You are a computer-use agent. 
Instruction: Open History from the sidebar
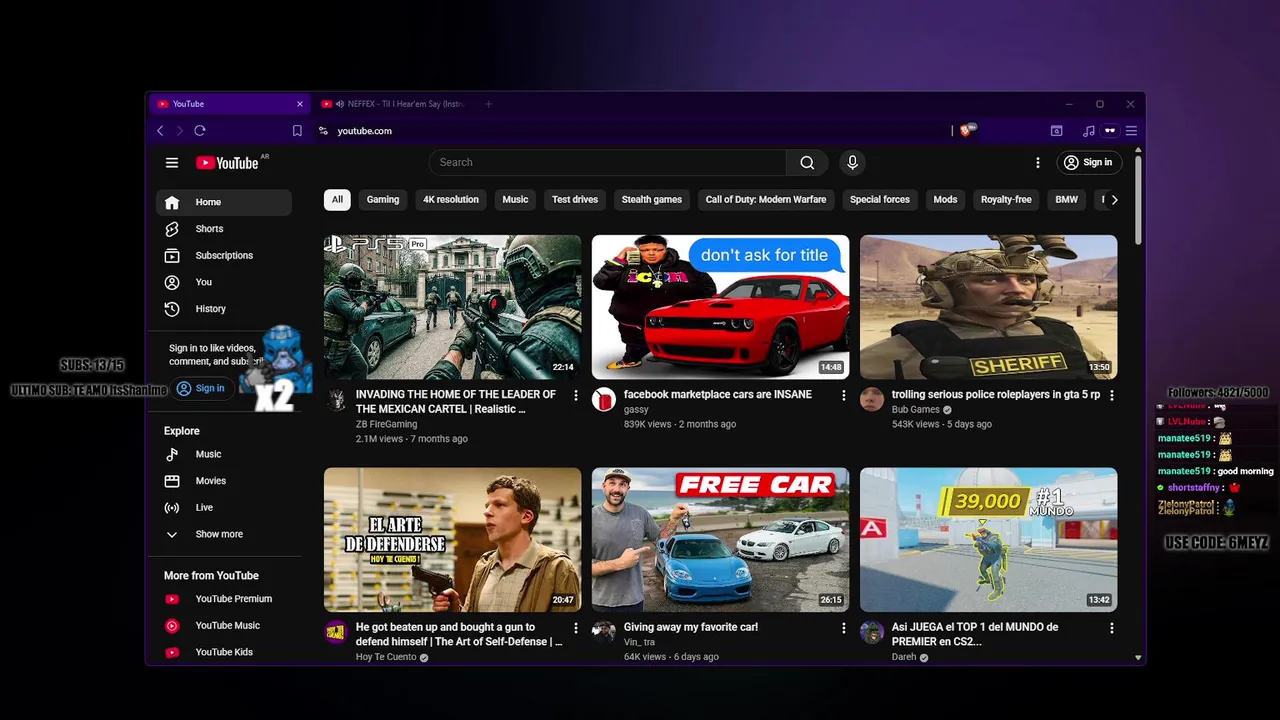coord(224,309)
